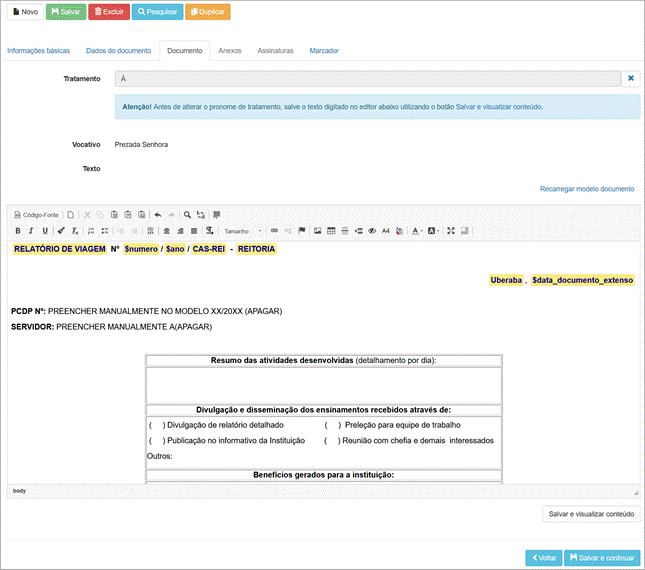Insert a table using the table icon

tap(331, 231)
